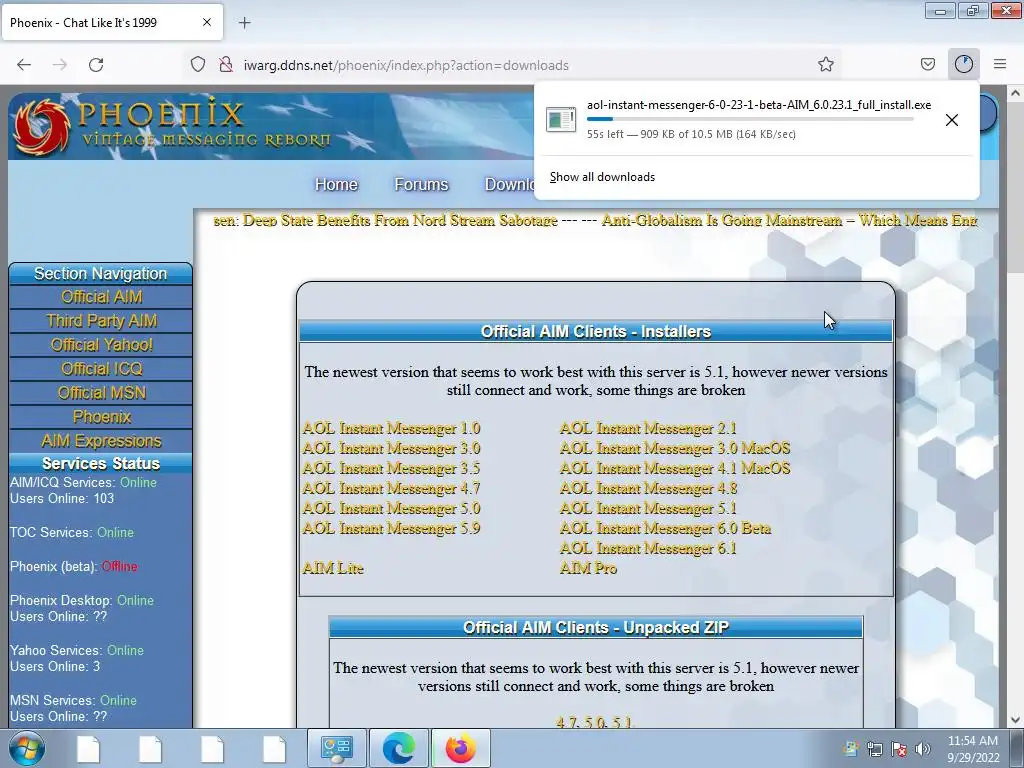The image size is (1024, 768).
Task: Open the Forums navigation link
Action: (421, 185)
